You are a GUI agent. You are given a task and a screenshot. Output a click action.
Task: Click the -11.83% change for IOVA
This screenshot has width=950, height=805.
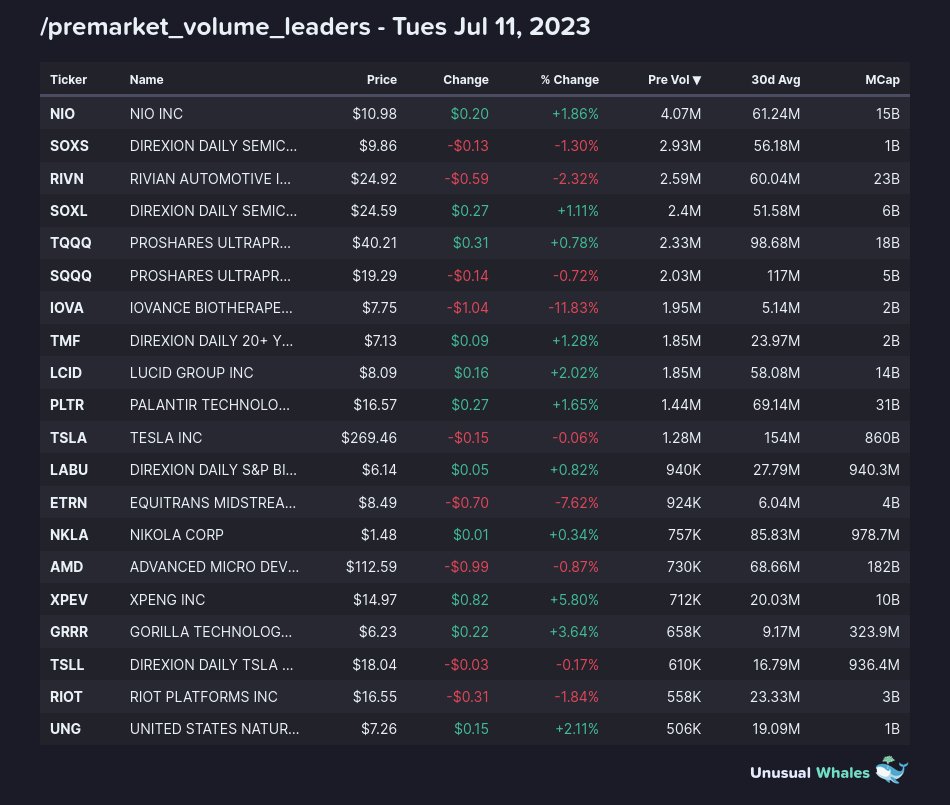click(x=573, y=308)
